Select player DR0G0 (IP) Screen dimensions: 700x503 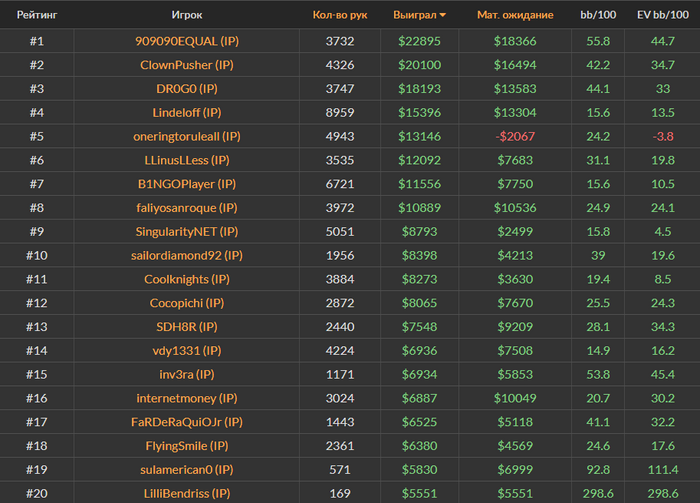pyautogui.click(x=187, y=89)
